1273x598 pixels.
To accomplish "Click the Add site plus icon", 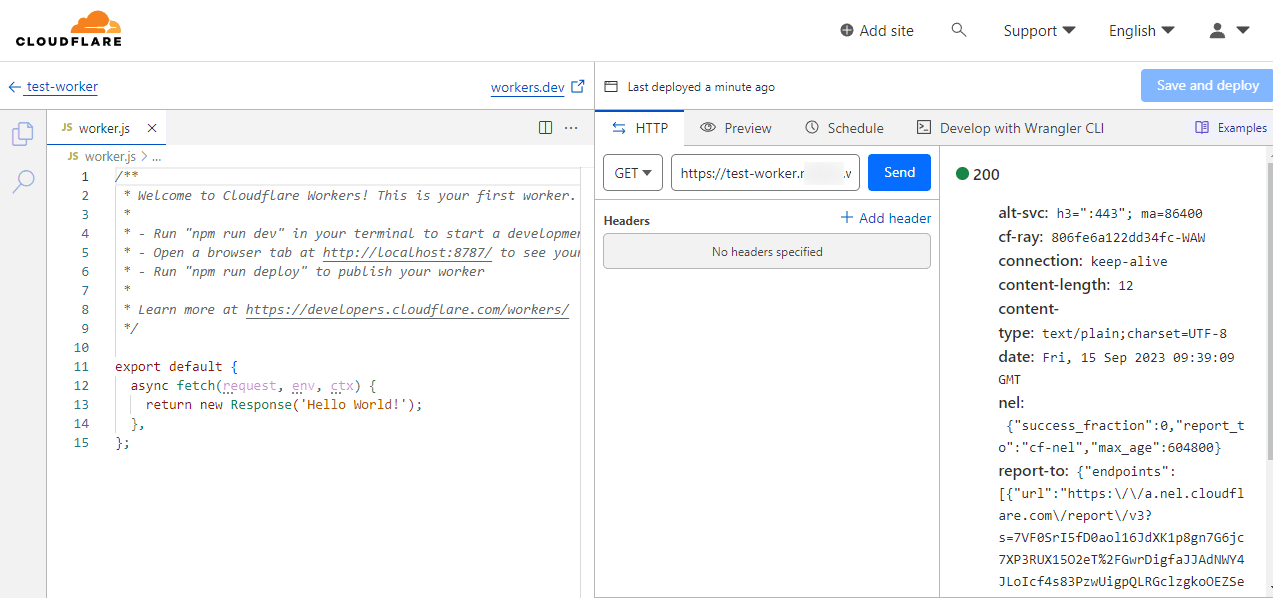I will [x=847, y=31].
